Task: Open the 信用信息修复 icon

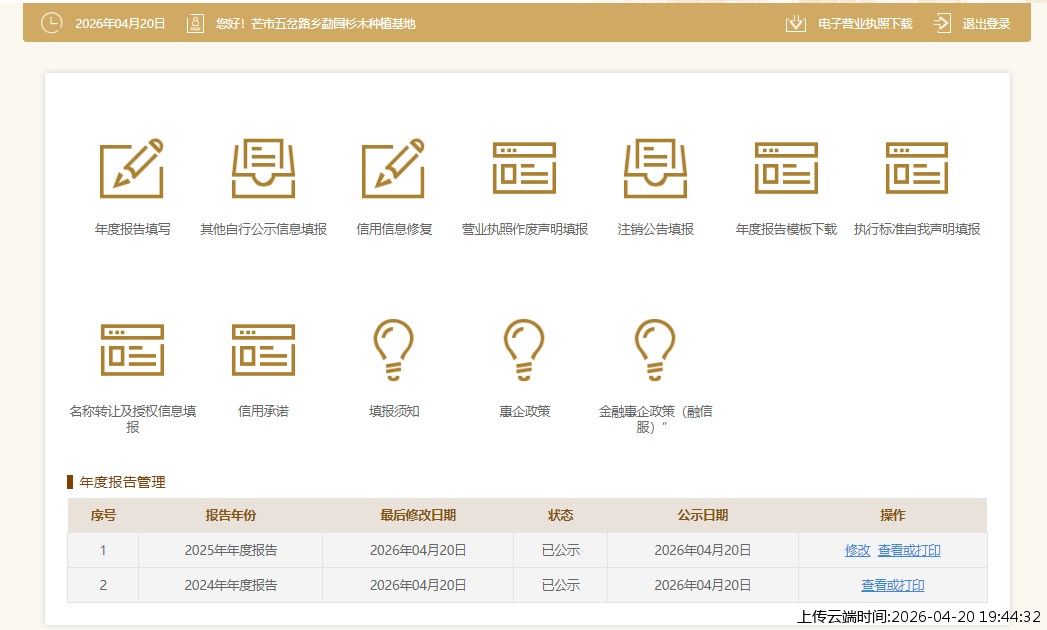Action: pyautogui.click(x=393, y=168)
